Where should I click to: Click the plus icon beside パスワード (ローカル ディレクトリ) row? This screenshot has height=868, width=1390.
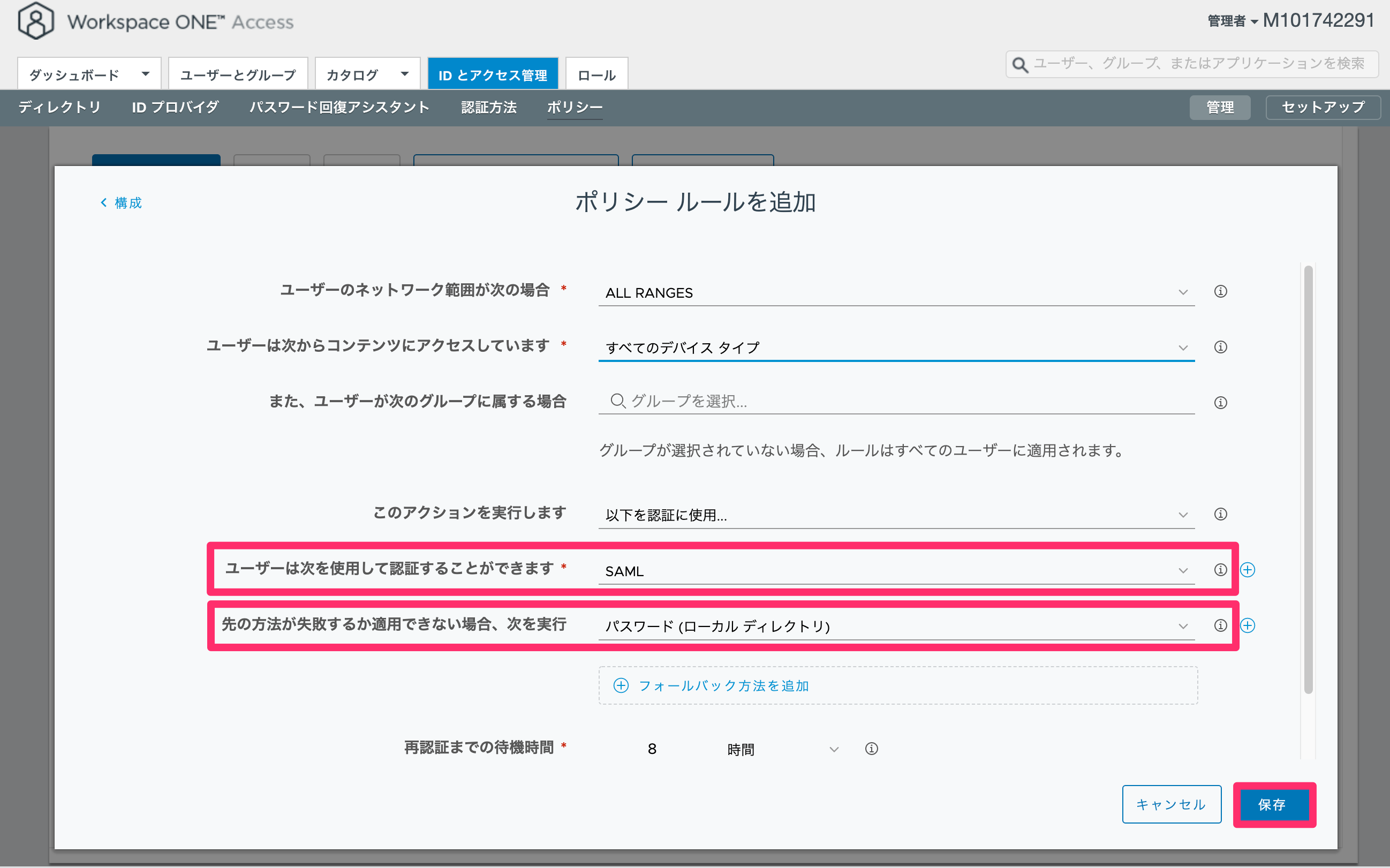pos(1247,625)
